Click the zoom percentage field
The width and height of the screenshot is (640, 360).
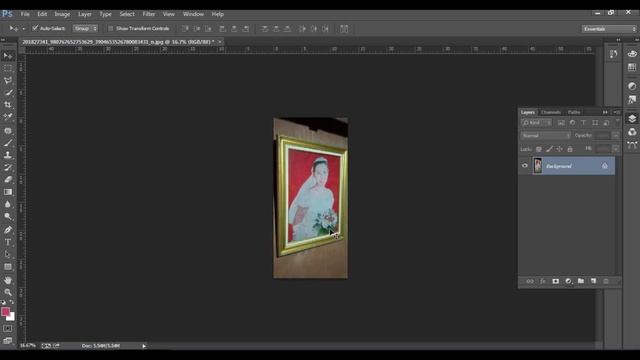coord(27,346)
